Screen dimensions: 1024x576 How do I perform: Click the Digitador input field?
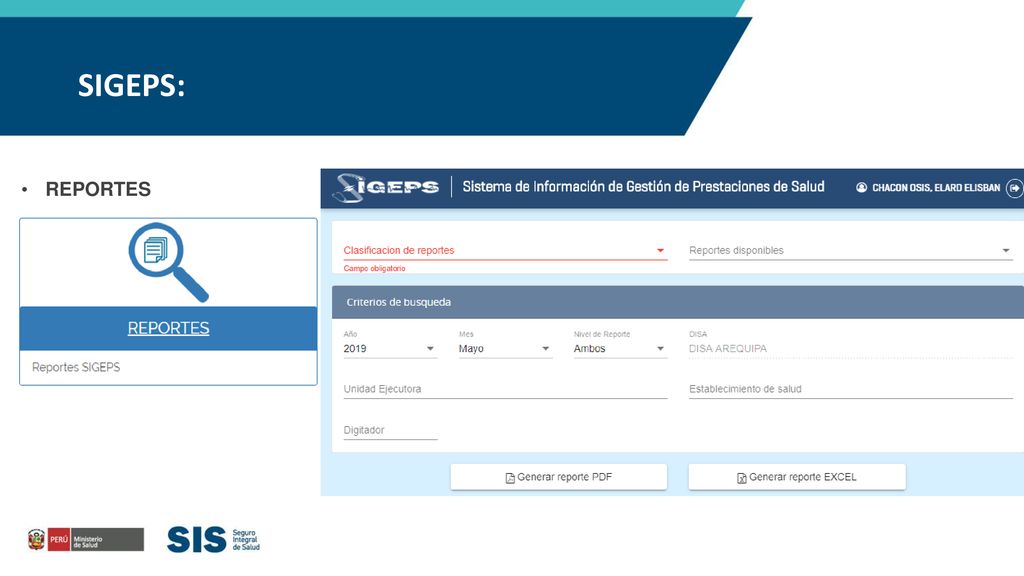[x=390, y=430]
